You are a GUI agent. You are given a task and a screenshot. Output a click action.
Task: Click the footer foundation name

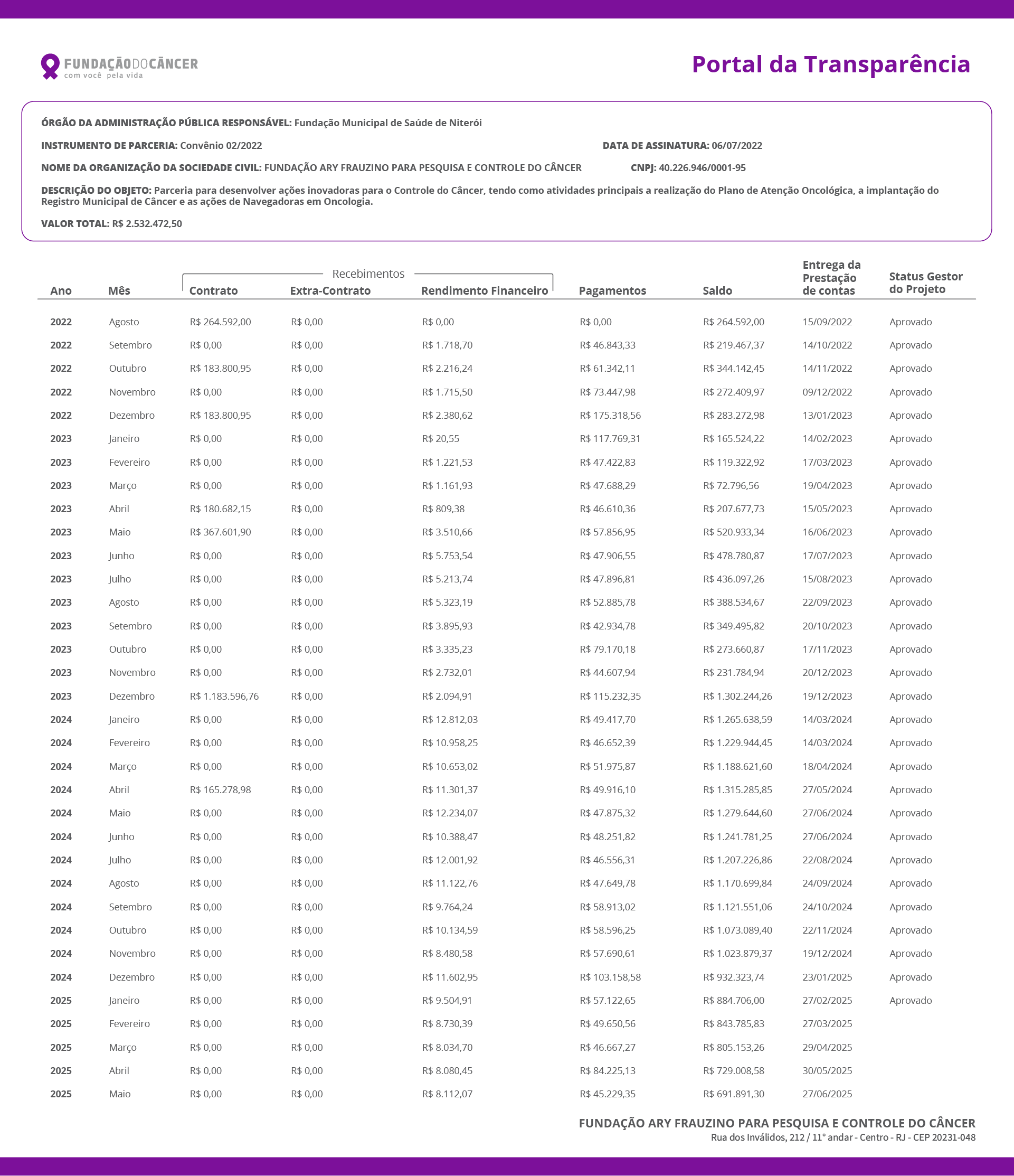(x=777, y=1124)
